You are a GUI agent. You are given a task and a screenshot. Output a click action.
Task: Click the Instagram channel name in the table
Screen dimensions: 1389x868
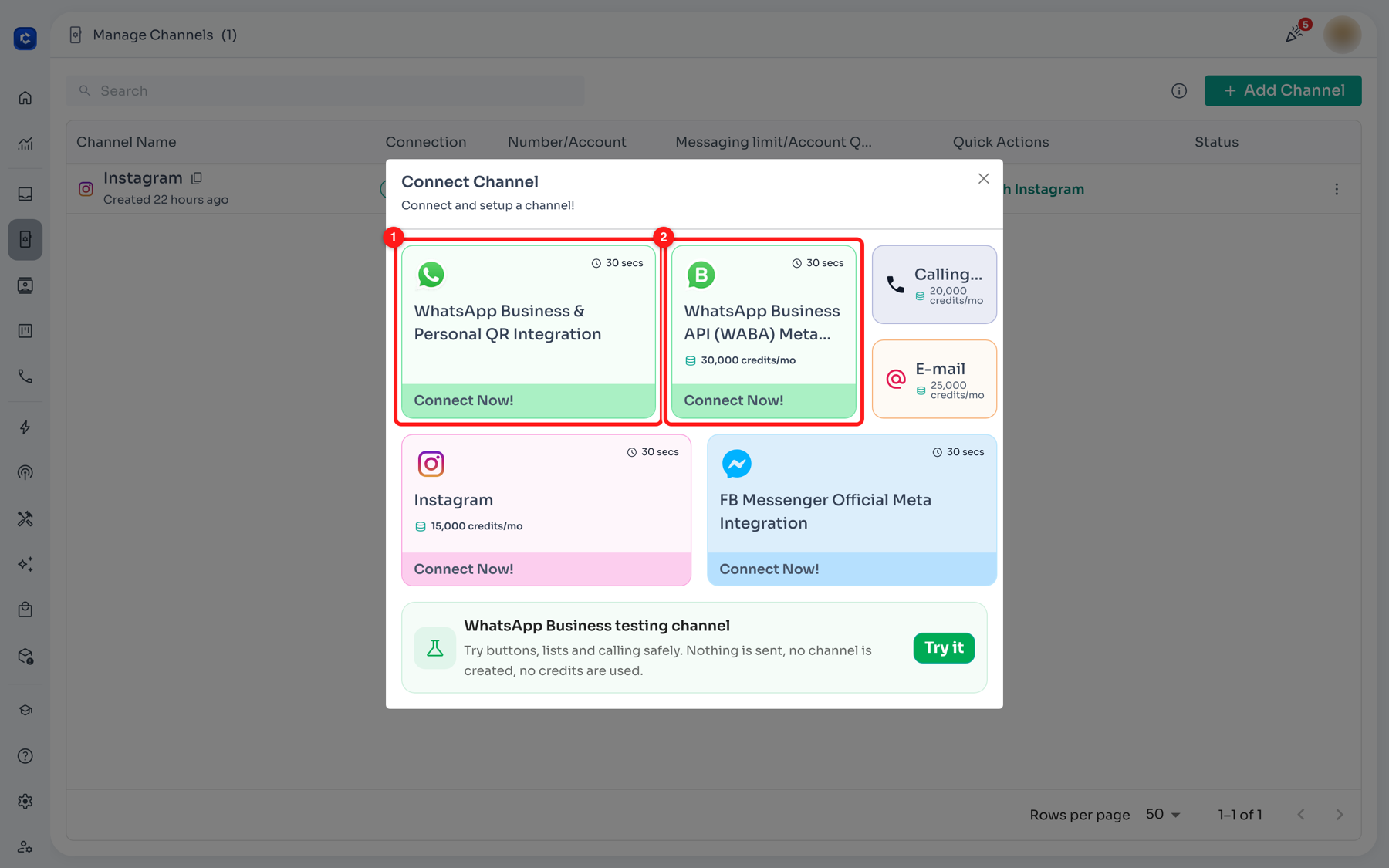[143, 178]
